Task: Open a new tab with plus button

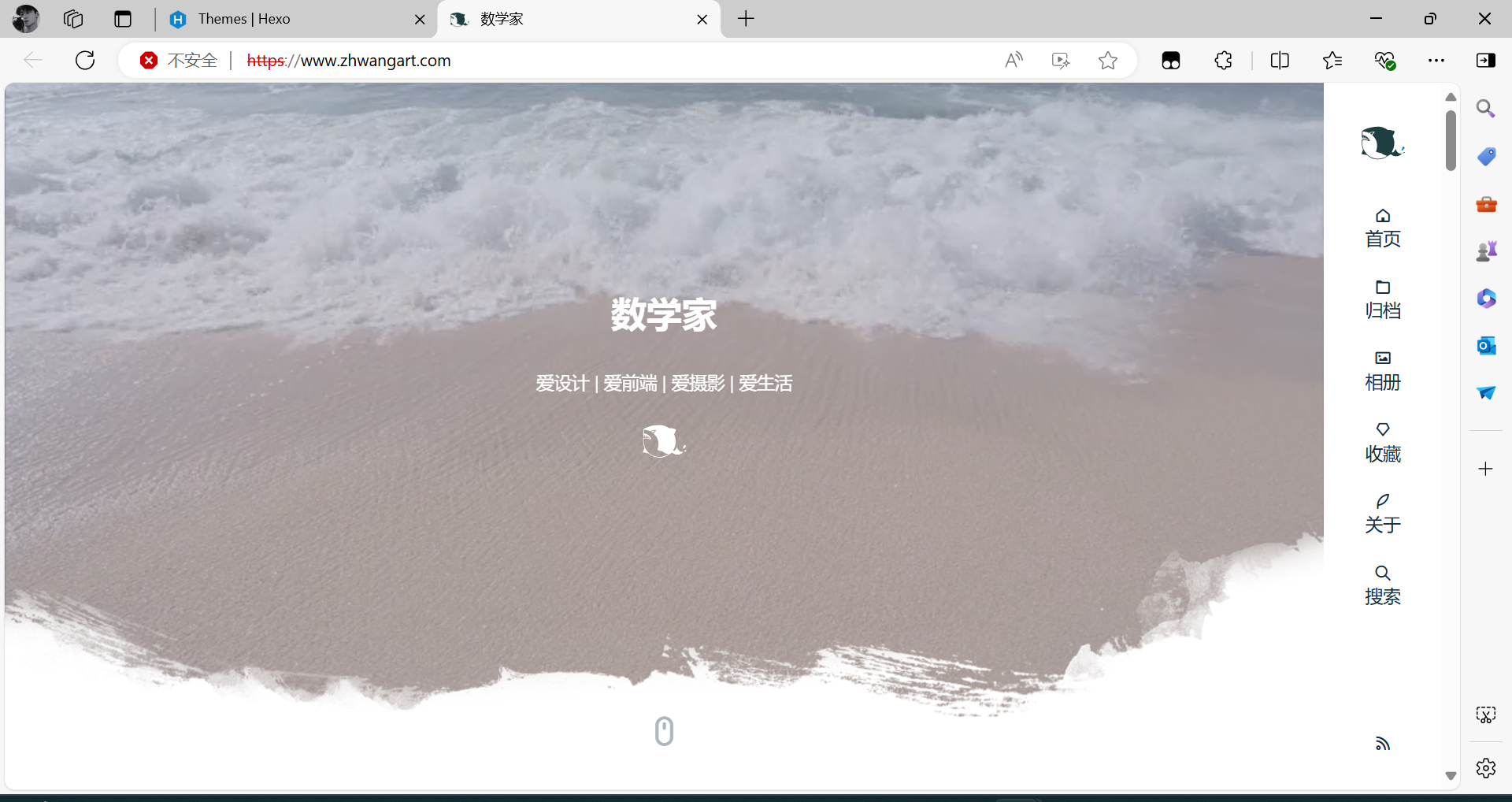Action: click(746, 19)
